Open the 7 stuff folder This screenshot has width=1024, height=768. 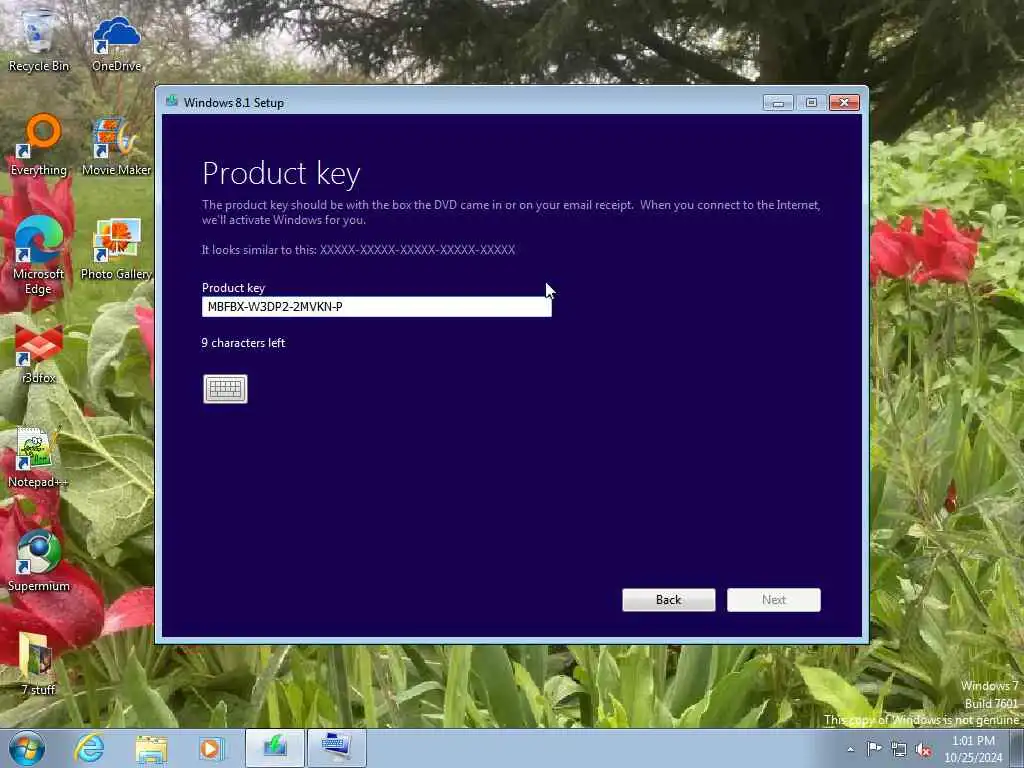39,664
